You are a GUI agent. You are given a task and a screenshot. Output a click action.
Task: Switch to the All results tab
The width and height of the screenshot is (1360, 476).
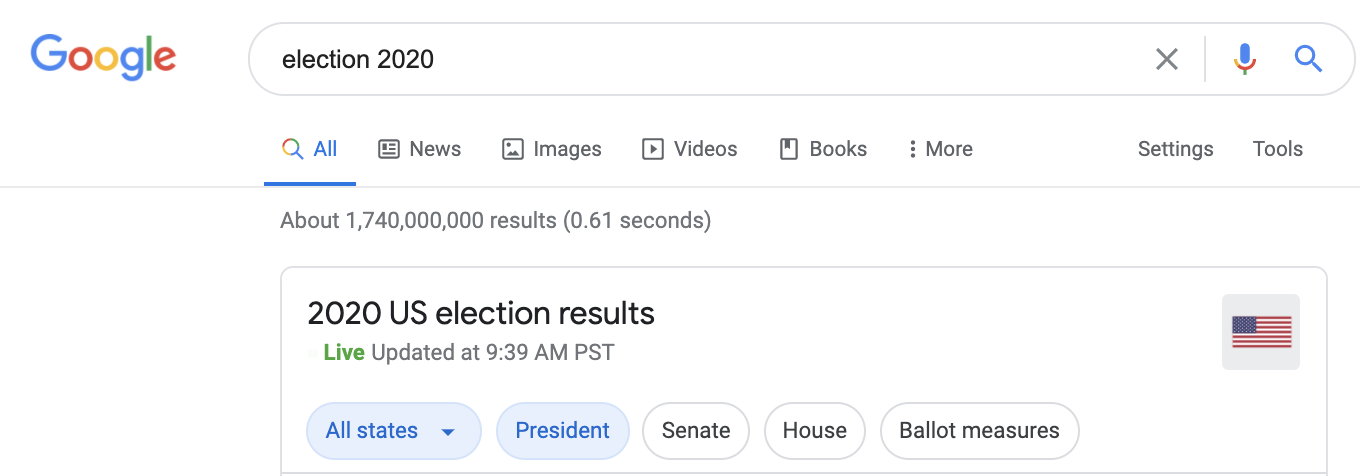310,149
